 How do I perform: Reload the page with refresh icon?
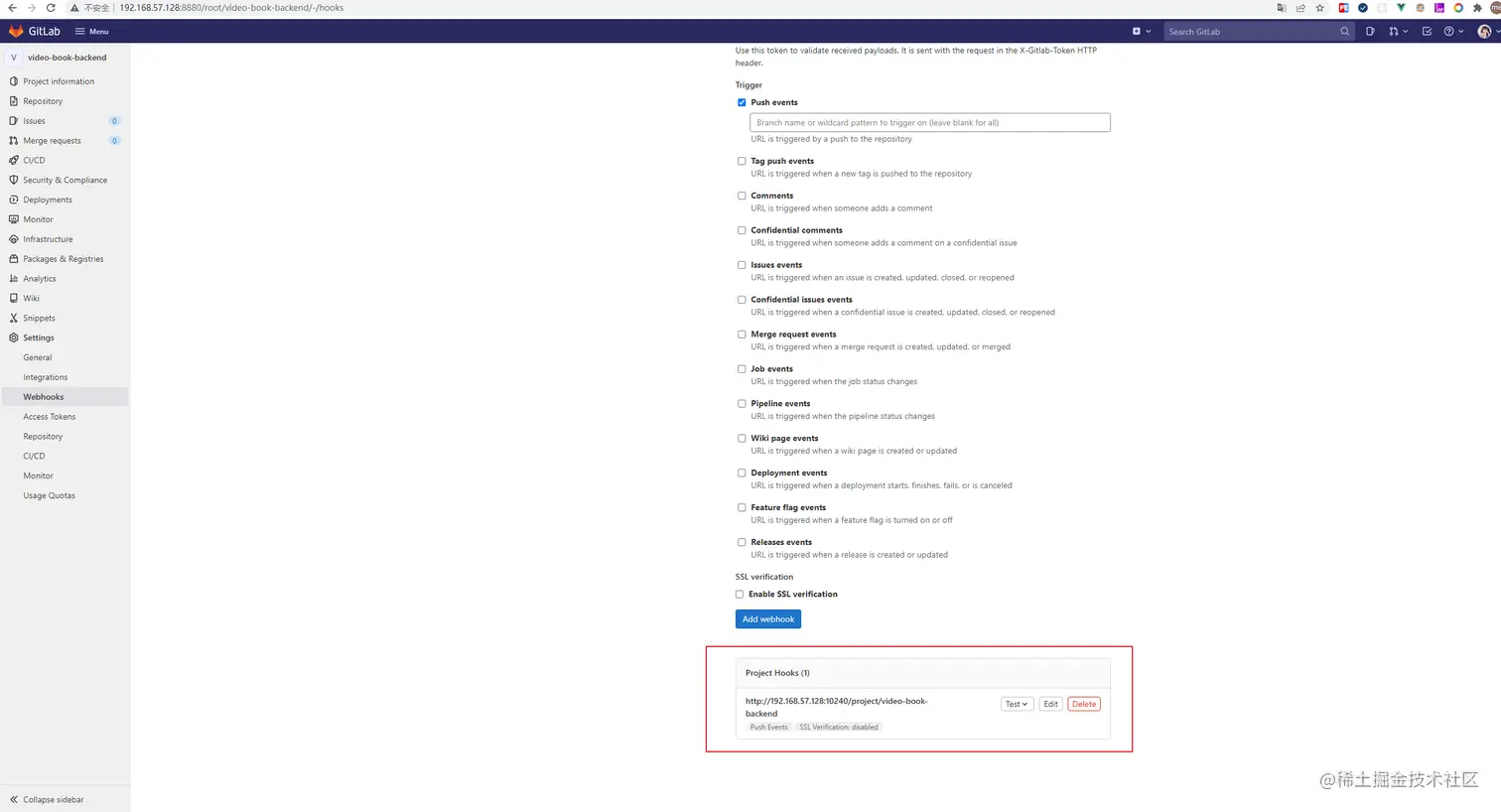point(51,7)
